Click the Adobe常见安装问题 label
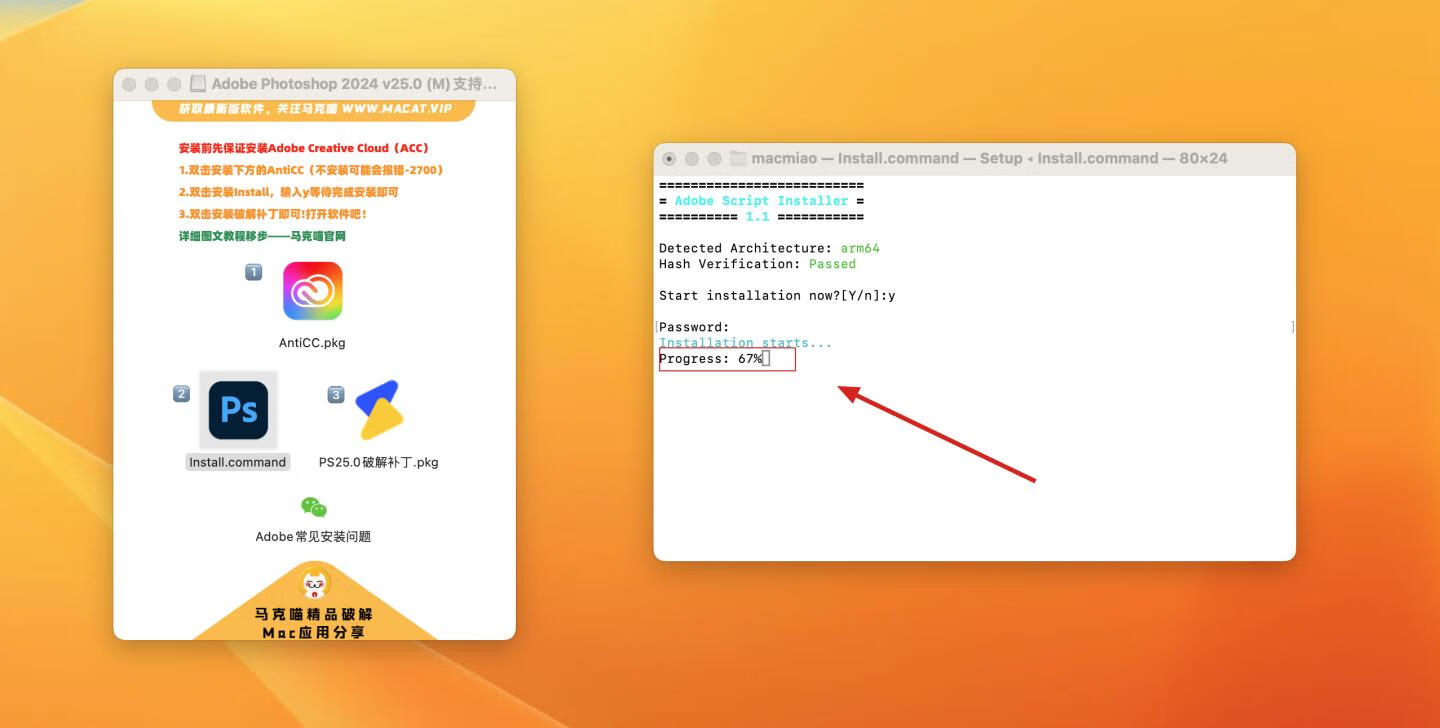This screenshot has height=728, width=1440. coord(313,537)
